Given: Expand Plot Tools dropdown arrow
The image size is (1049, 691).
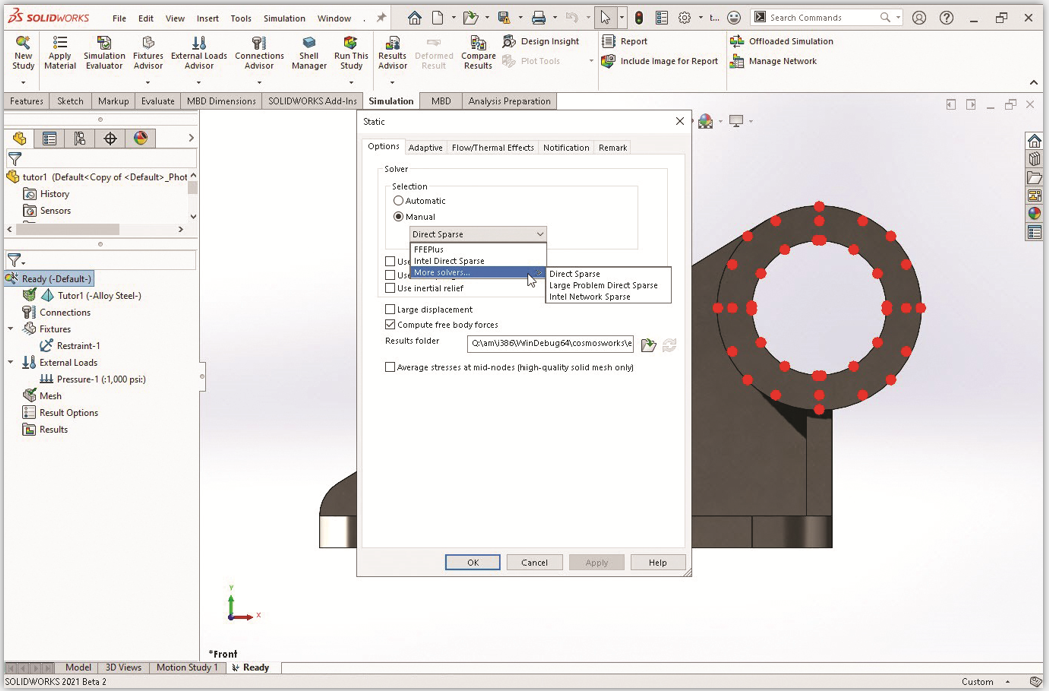Looking at the screenshot, I should [591, 62].
